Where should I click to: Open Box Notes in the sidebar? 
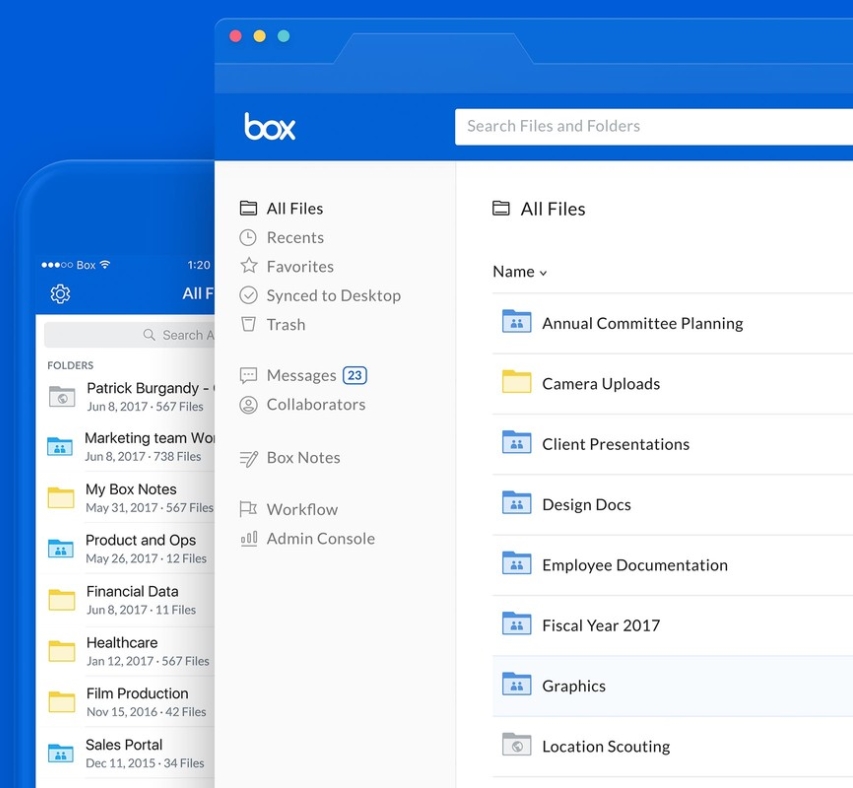(303, 458)
